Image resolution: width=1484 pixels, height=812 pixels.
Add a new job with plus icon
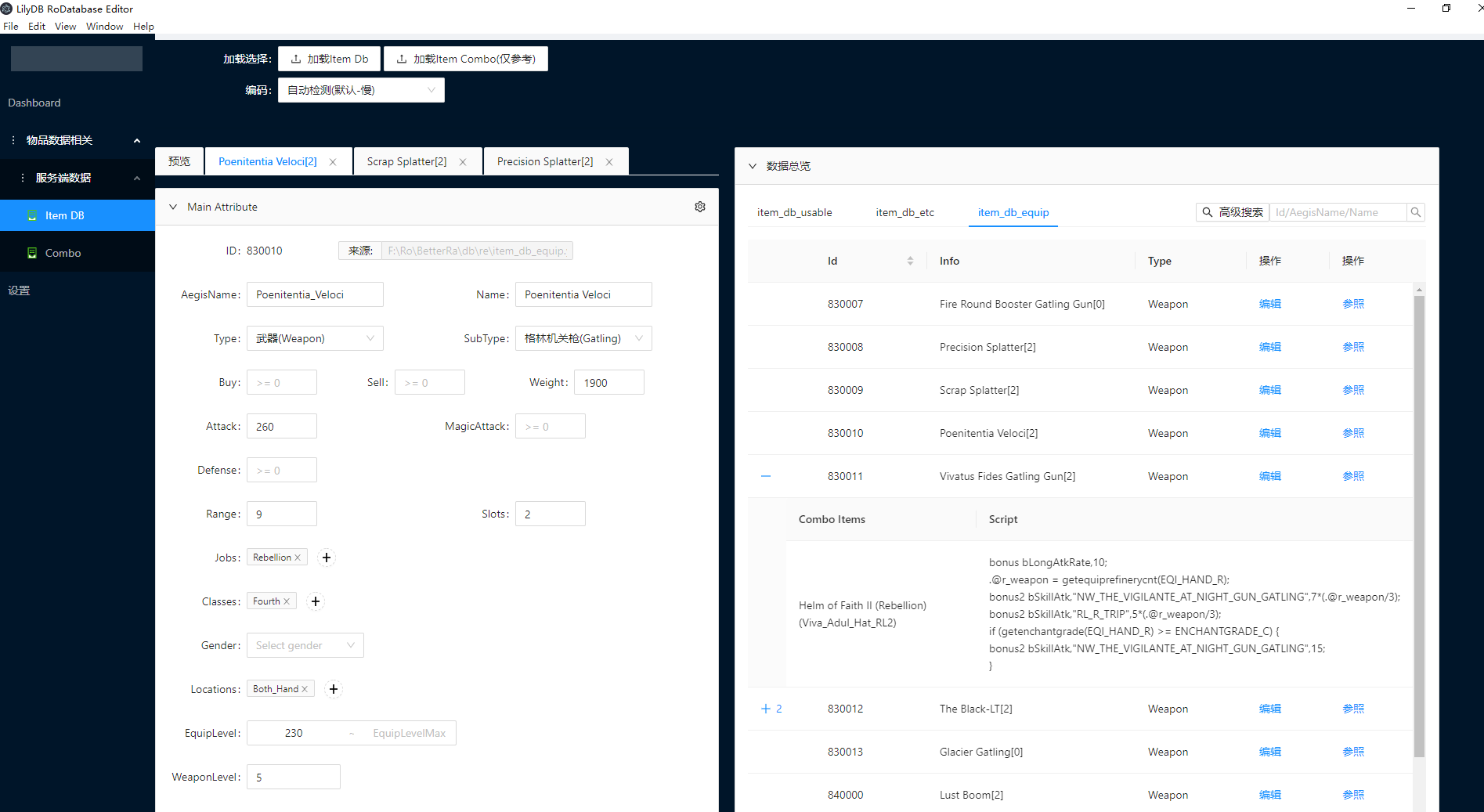pos(327,558)
